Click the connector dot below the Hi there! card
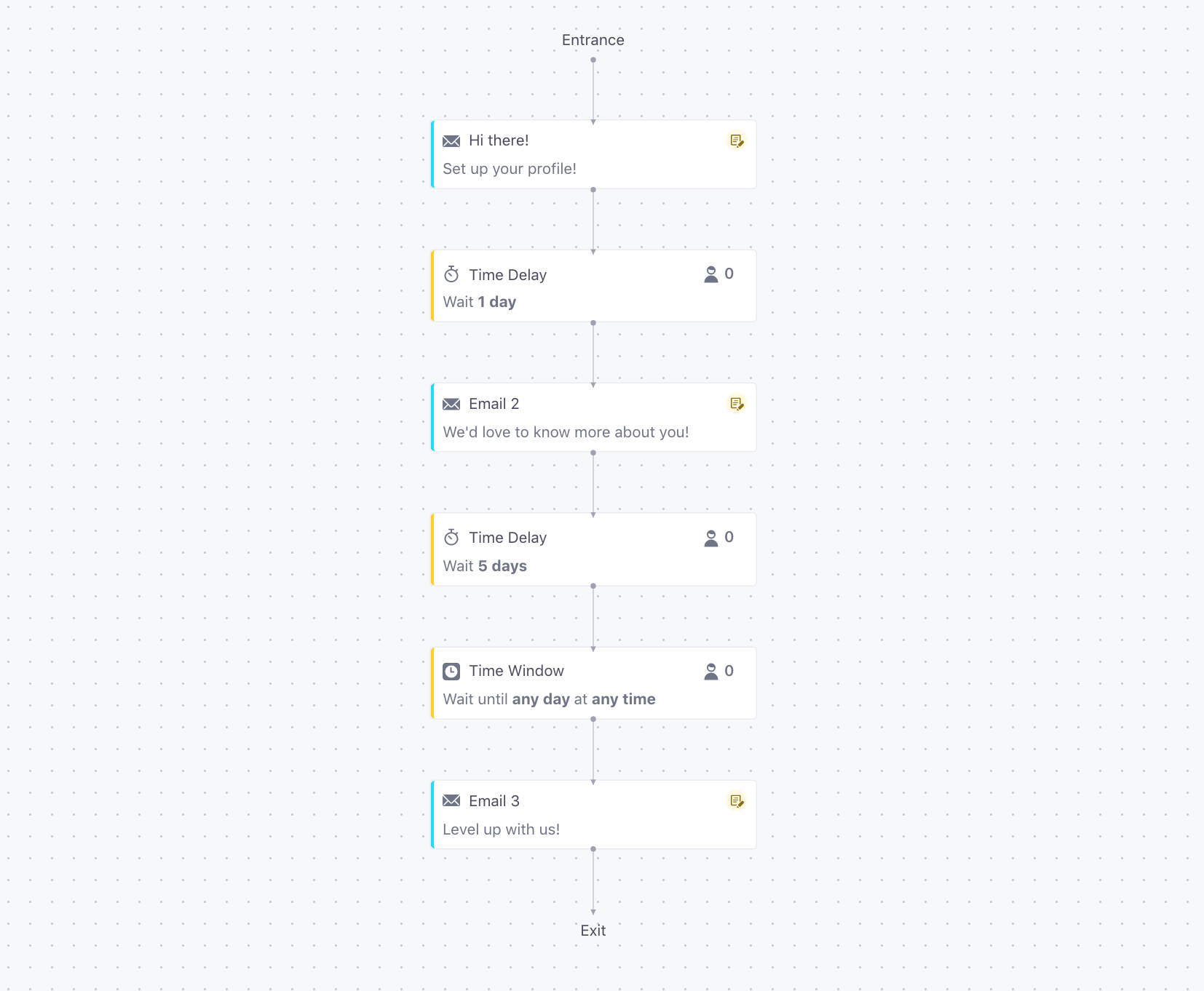This screenshot has width=1204, height=991. (593, 190)
